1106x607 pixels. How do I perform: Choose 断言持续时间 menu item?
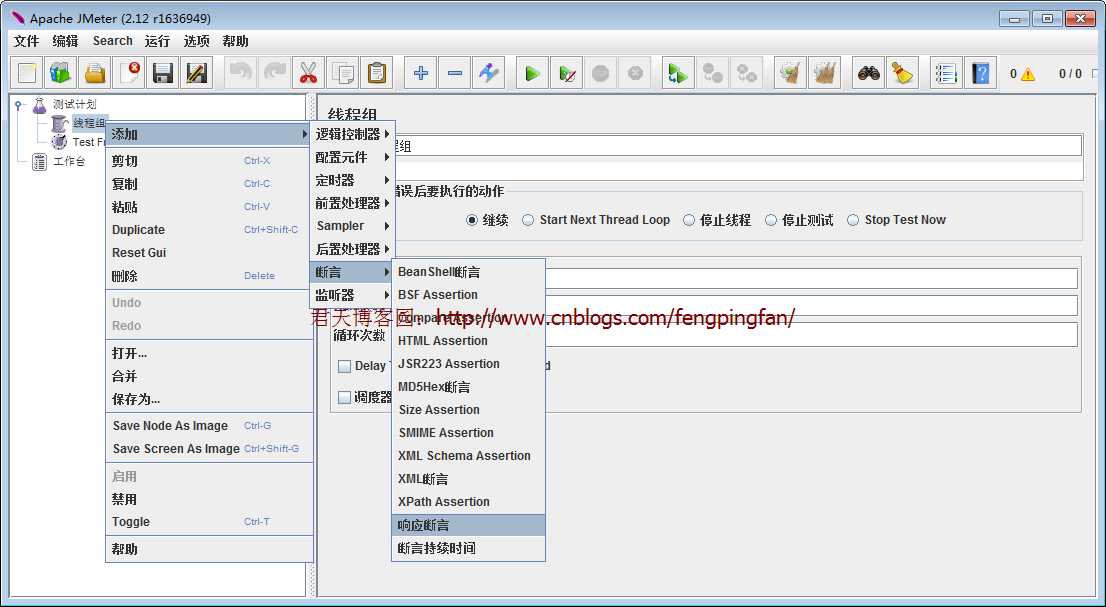468,548
